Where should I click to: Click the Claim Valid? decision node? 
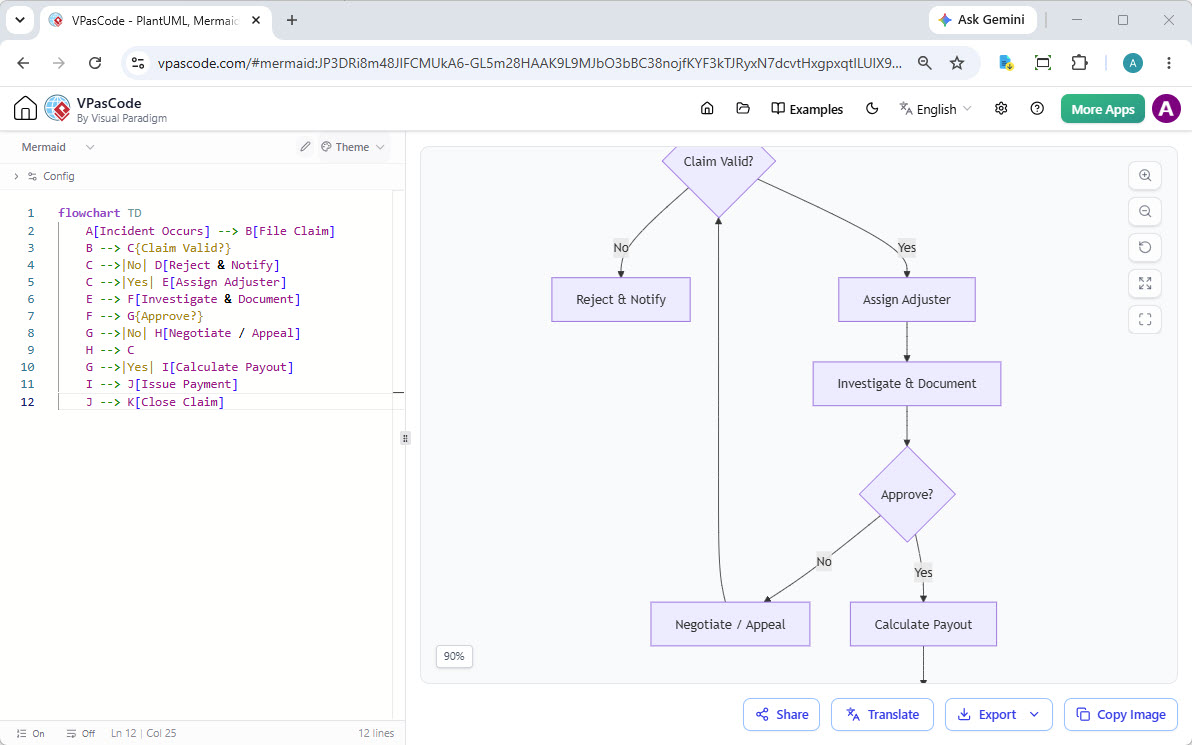[x=718, y=163]
